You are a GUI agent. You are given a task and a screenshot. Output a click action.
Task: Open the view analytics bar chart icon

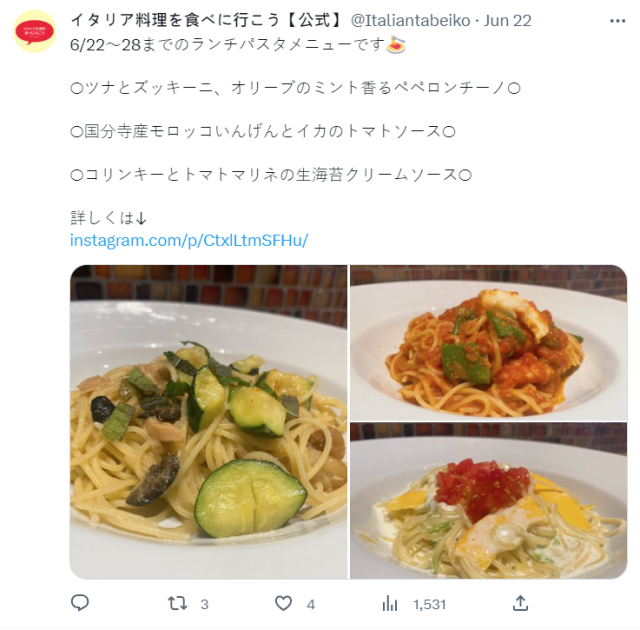pos(390,603)
